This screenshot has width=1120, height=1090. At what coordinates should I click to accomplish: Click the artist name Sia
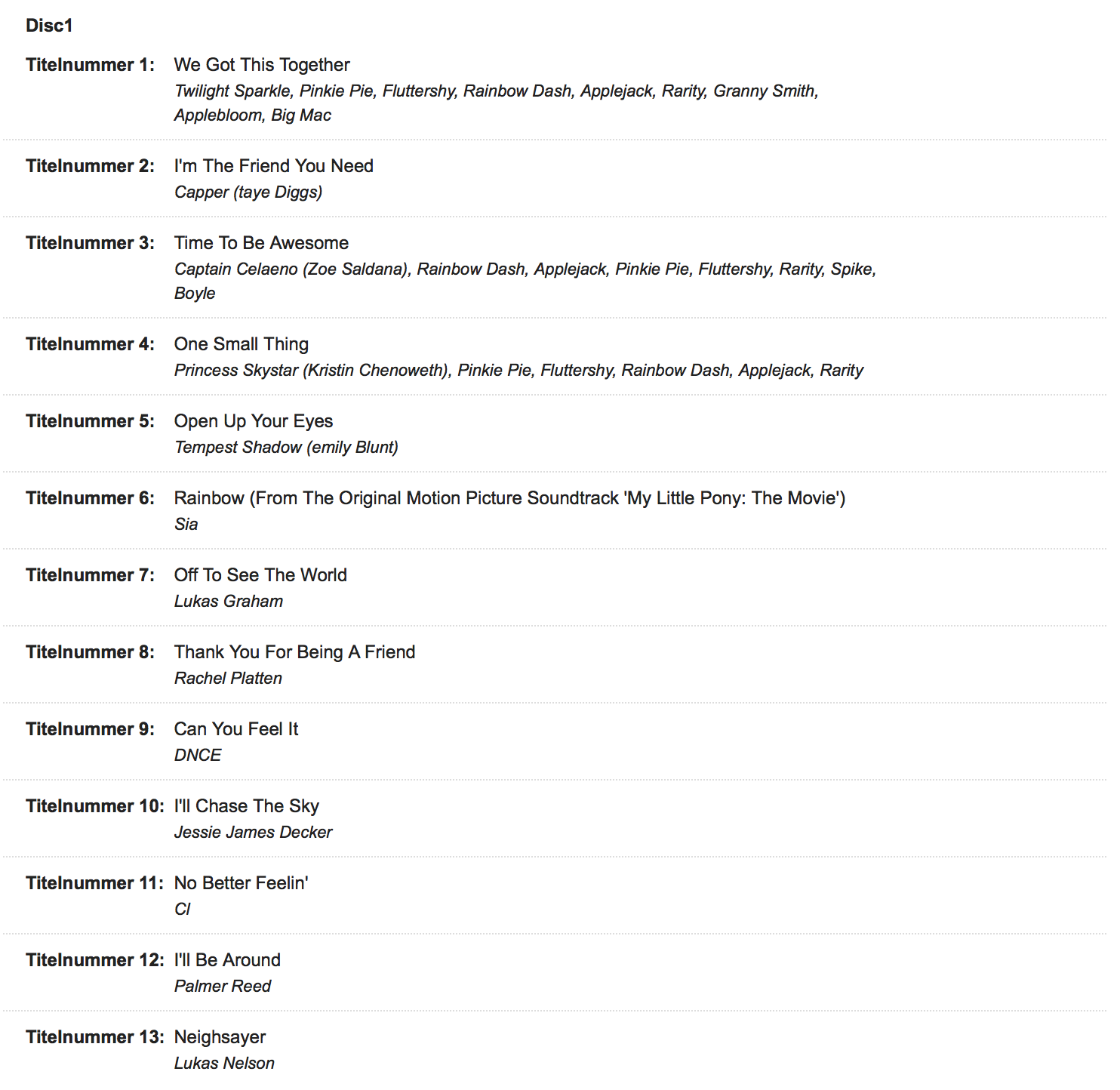click(186, 525)
